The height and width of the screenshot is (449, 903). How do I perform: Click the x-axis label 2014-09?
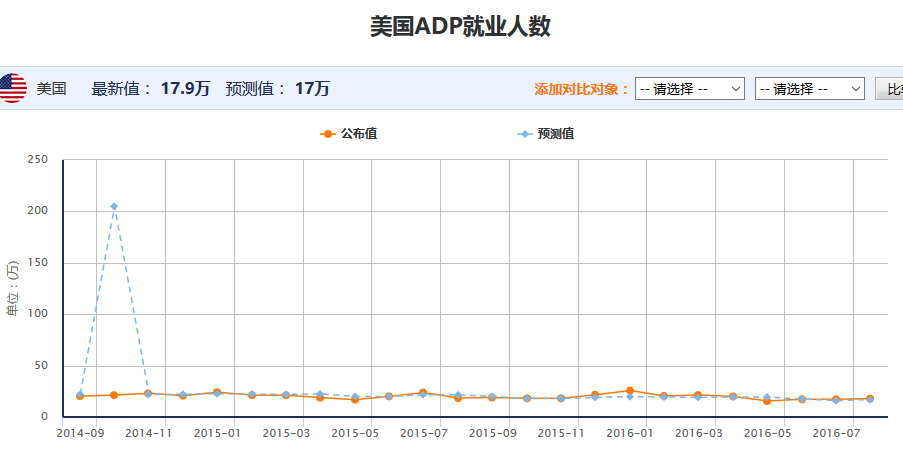coord(80,433)
